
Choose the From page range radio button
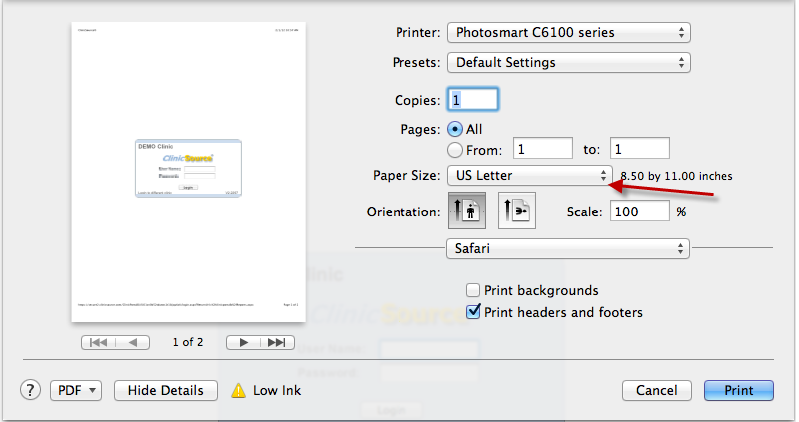click(455, 149)
